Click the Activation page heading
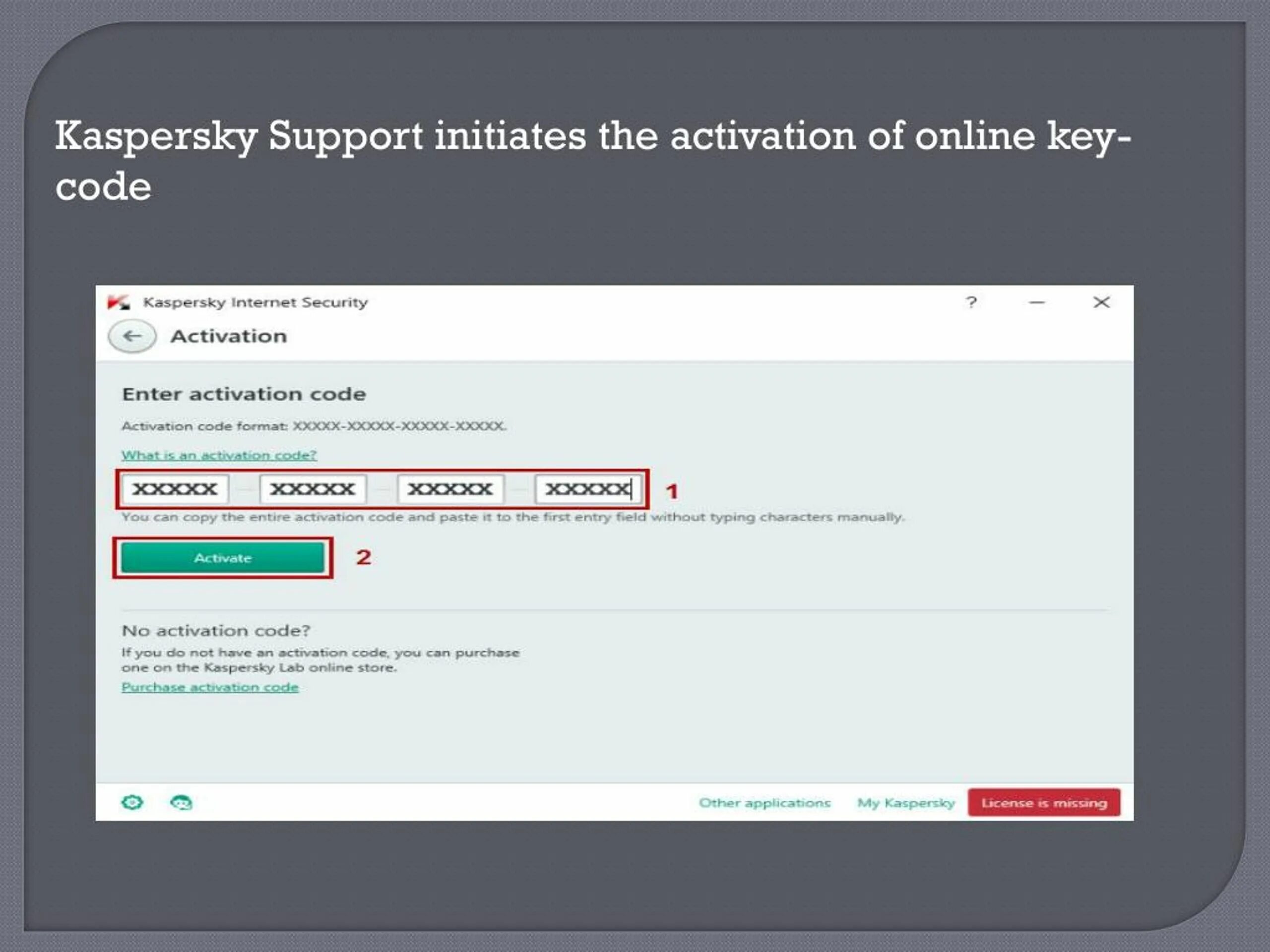 229,336
